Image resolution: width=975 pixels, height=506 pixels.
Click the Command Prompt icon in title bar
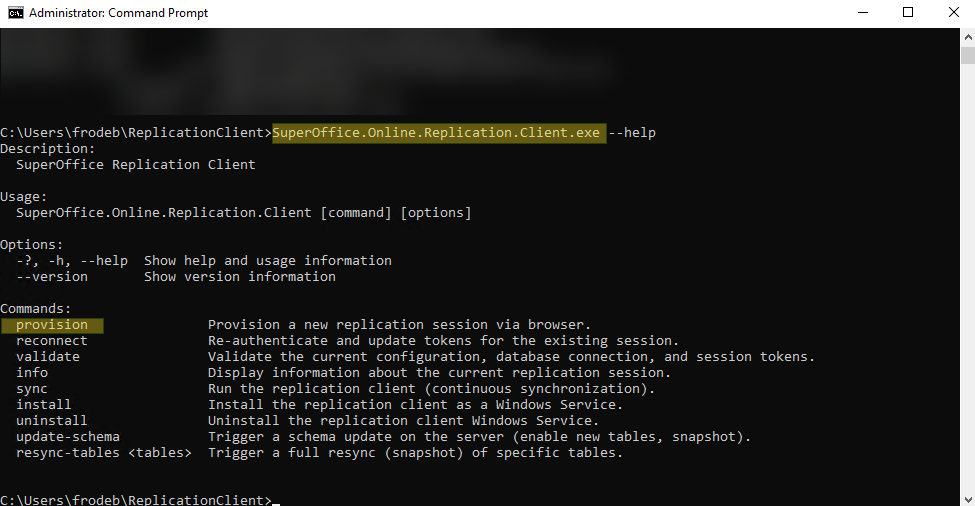[x=16, y=13]
